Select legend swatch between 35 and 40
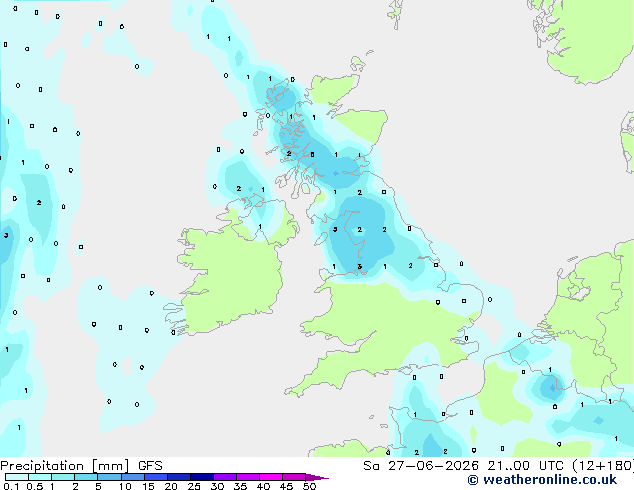The width and height of the screenshot is (634, 490). pos(248,477)
